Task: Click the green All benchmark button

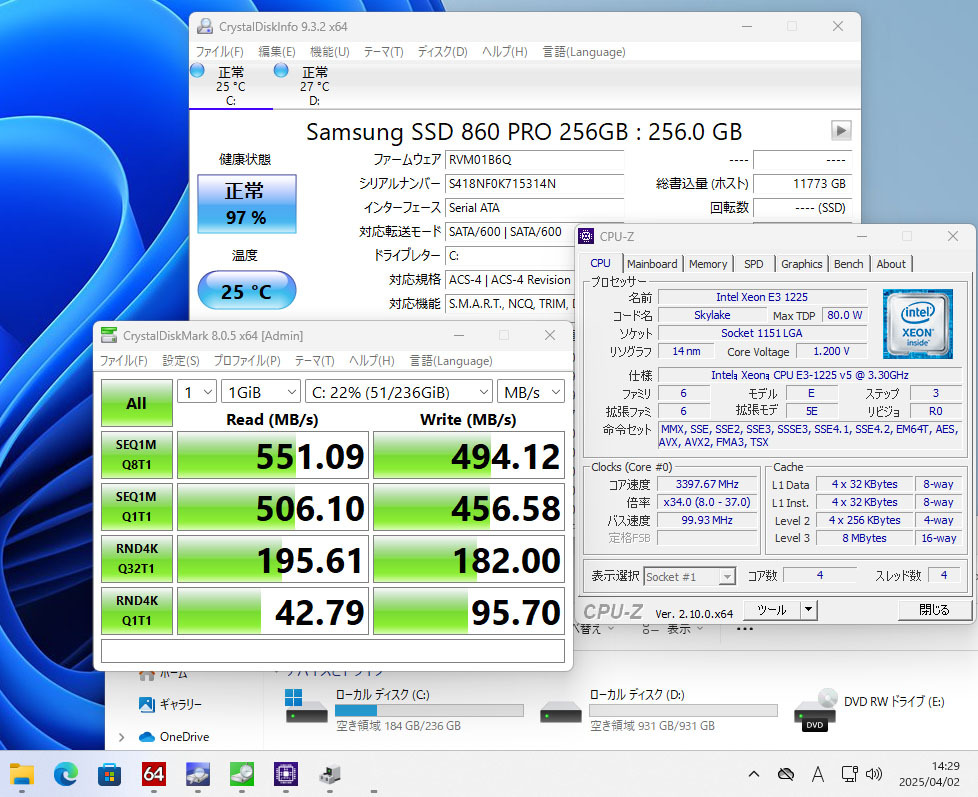Action: [x=137, y=403]
